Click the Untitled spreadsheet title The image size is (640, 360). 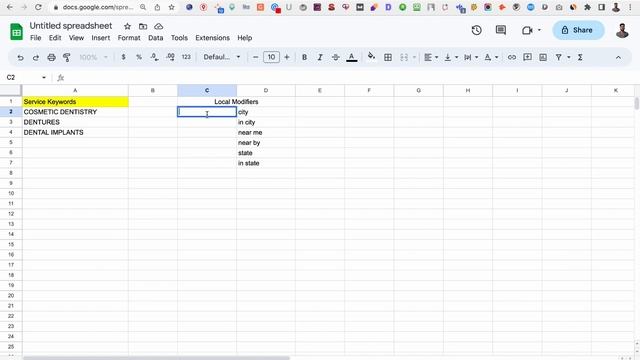[x=71, y=26]
